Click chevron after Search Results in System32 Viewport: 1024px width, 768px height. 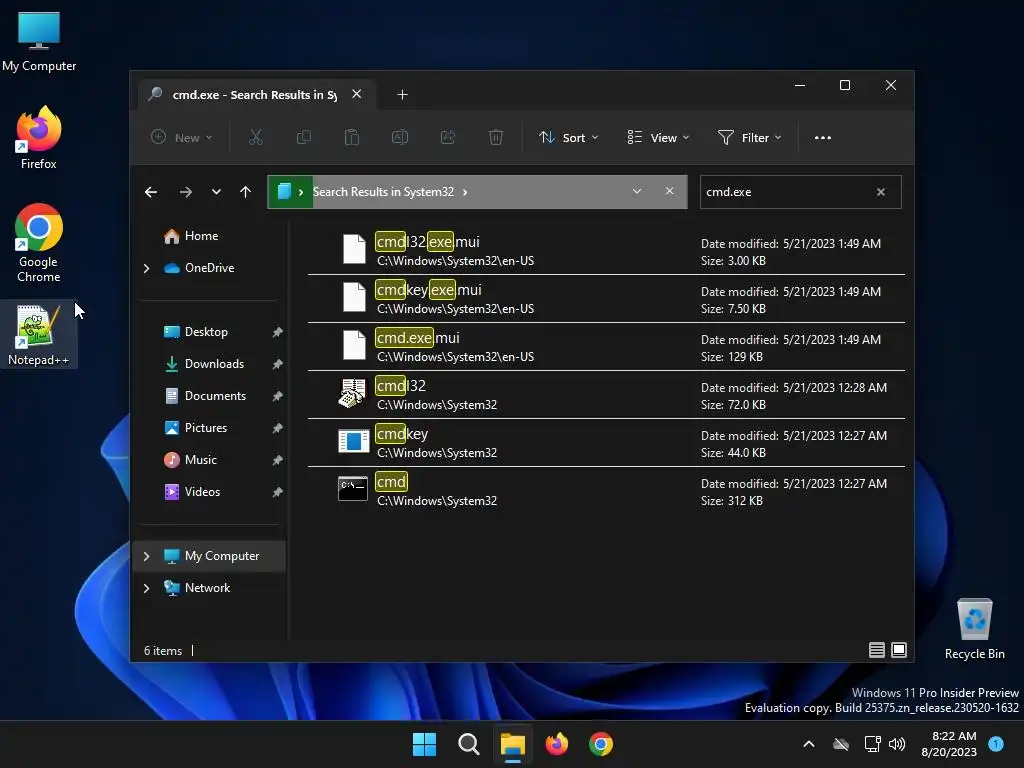(x=464, y=192)
